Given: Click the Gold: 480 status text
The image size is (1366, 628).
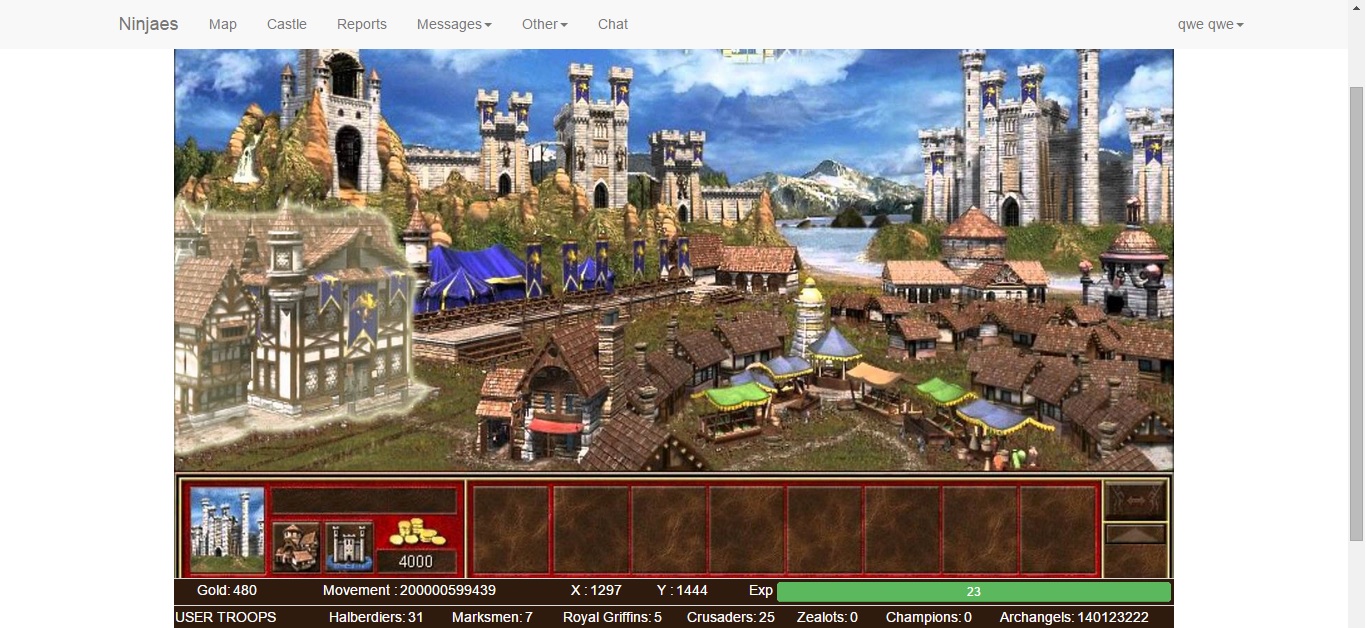Looking at the screenshot, I should pos(227,591).
